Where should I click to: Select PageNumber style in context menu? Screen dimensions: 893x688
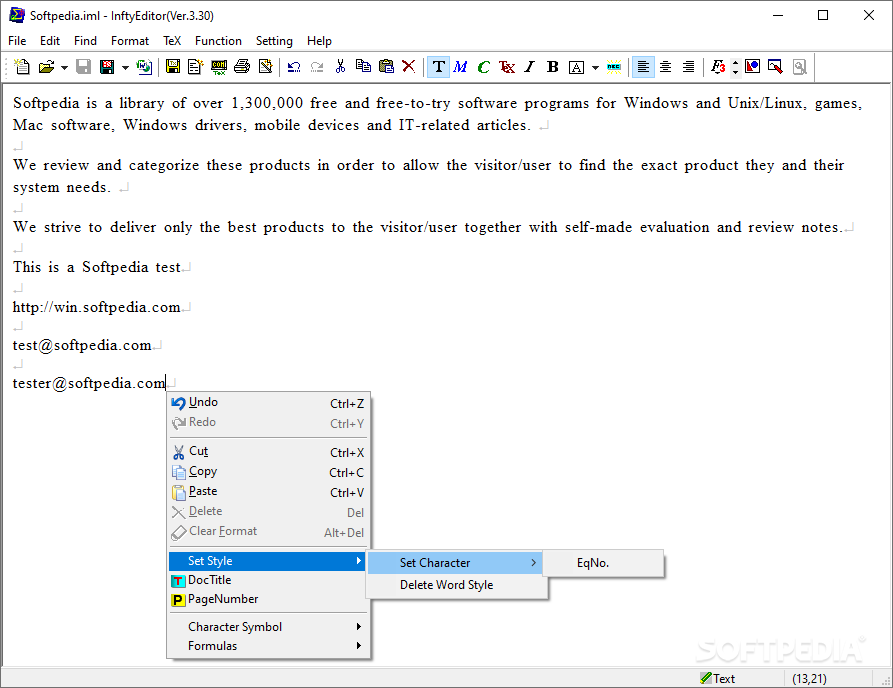point(268,599)
